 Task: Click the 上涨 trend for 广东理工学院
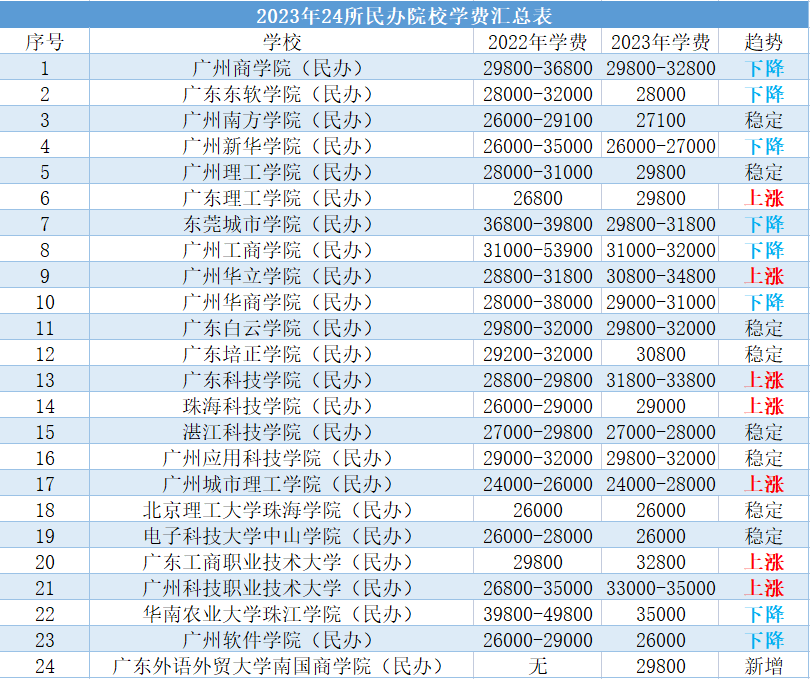(x=764, y=198)
